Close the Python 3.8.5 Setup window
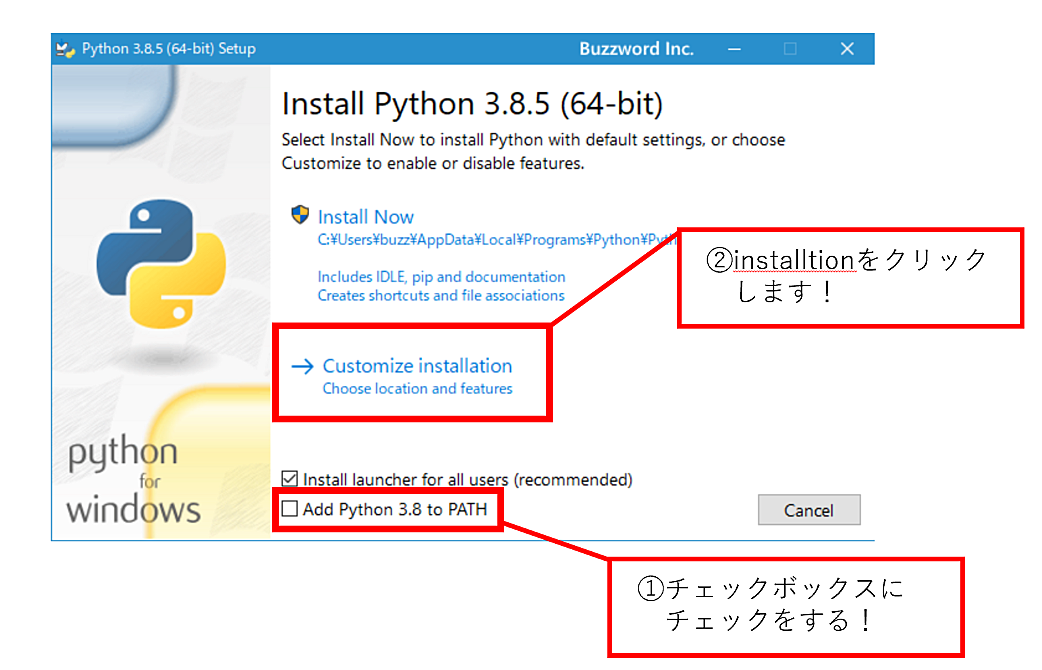This screenshot has height=670, width=1042. (847, 49)
